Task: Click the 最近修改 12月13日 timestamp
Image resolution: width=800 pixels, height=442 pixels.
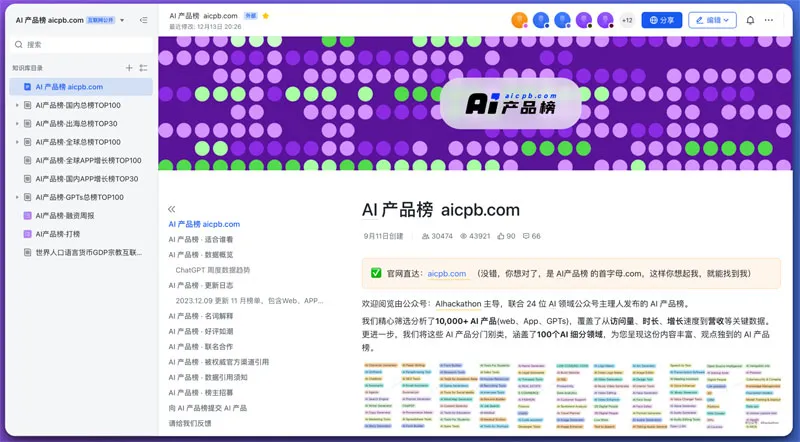Action: coord(205,27)
